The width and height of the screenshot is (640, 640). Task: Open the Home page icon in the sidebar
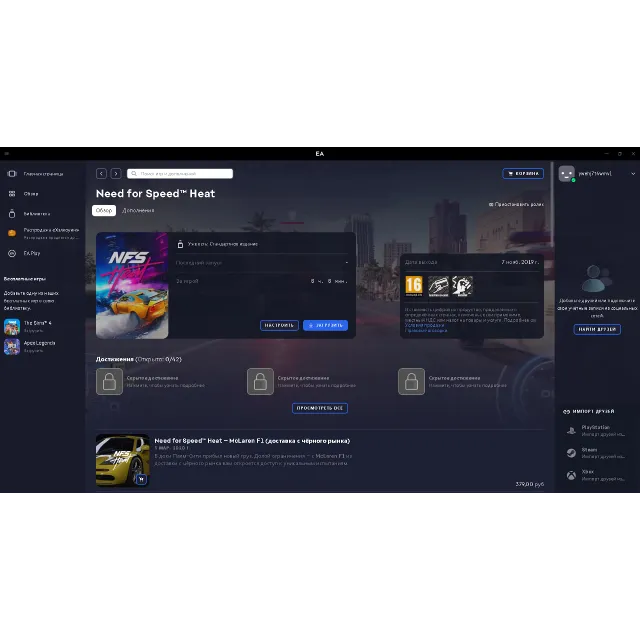[12, 173]
